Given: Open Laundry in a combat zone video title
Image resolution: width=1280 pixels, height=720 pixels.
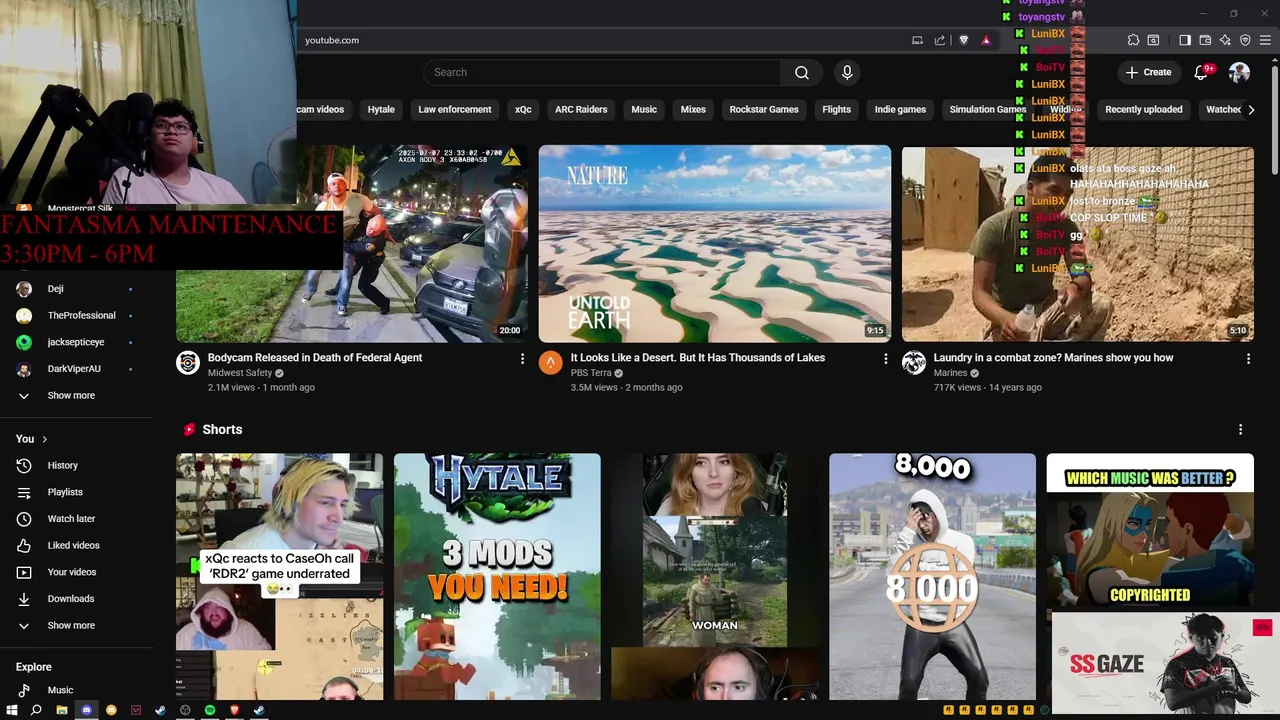Looking at the screenshot, I should [x=1053, y=358].
